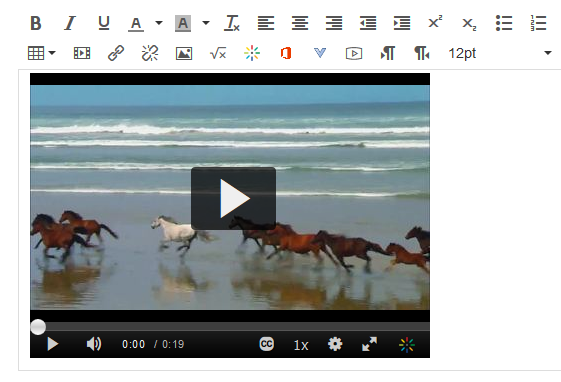561x382 pixels.
Task: Click the large play overlay on video
Action: pyautogui.click(x=233, y=199)
